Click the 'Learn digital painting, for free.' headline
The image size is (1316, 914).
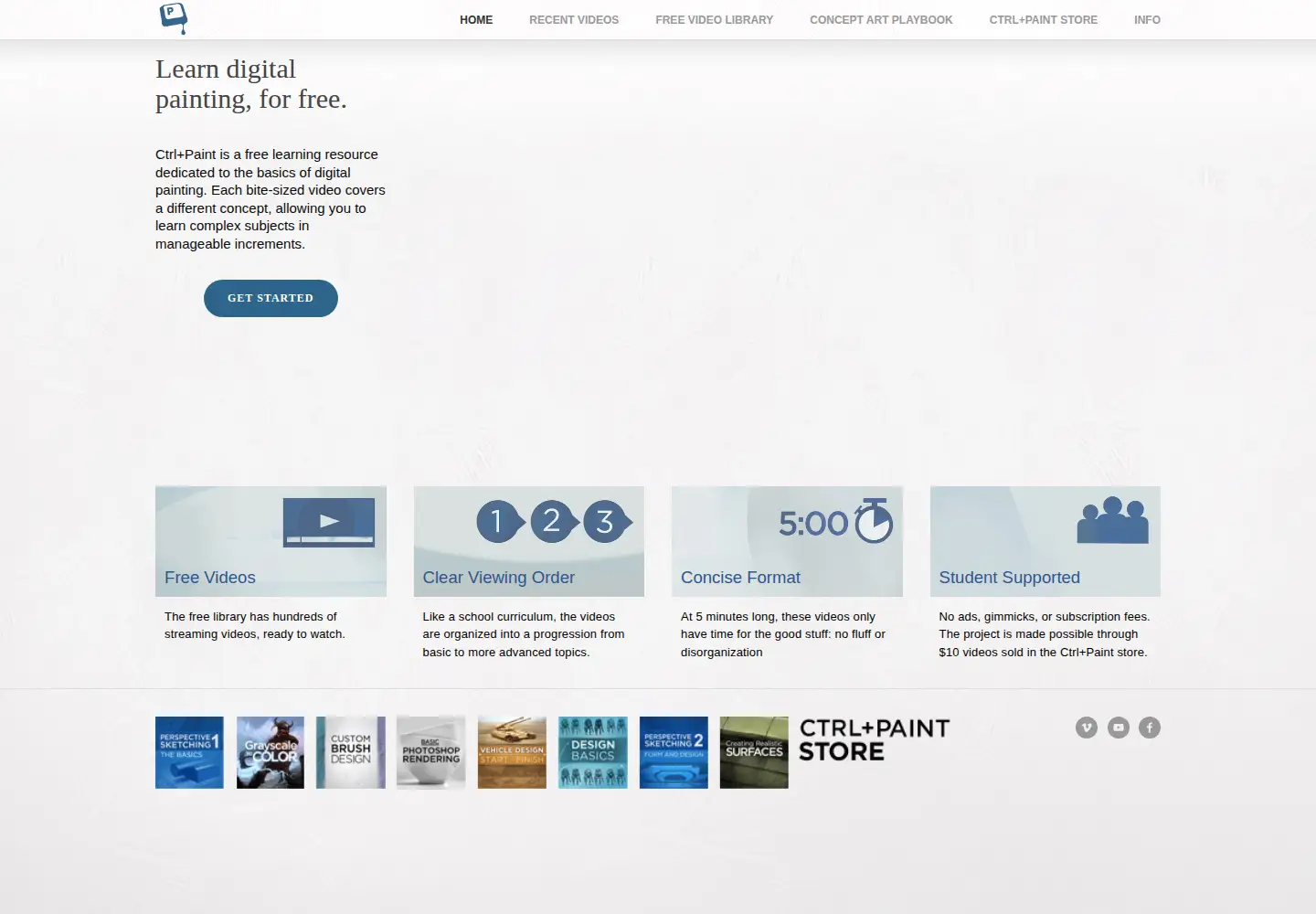[251, 84]
